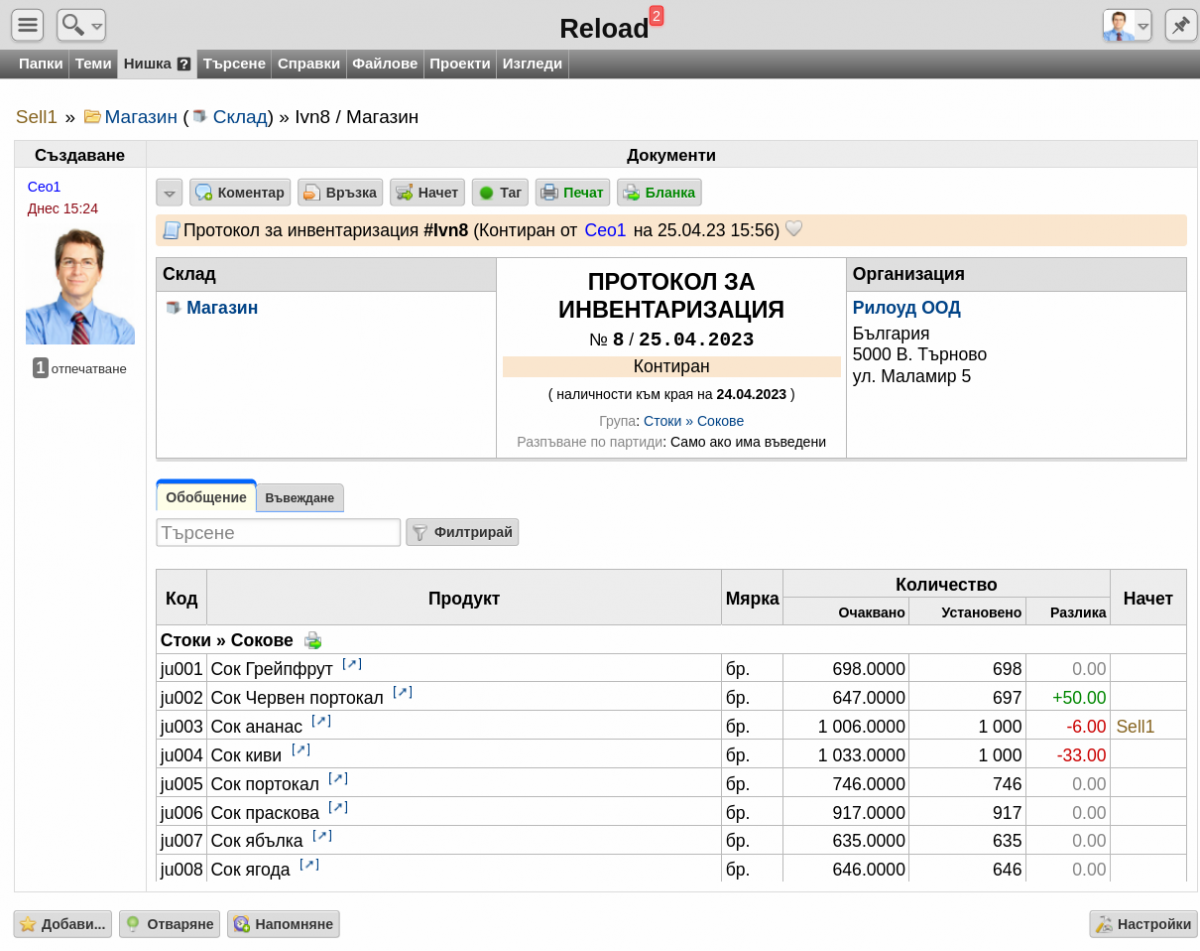Open Сок Грейпфрут external link icon
The height and width of the screenshot is (951, 1200).
coord(352,664)
